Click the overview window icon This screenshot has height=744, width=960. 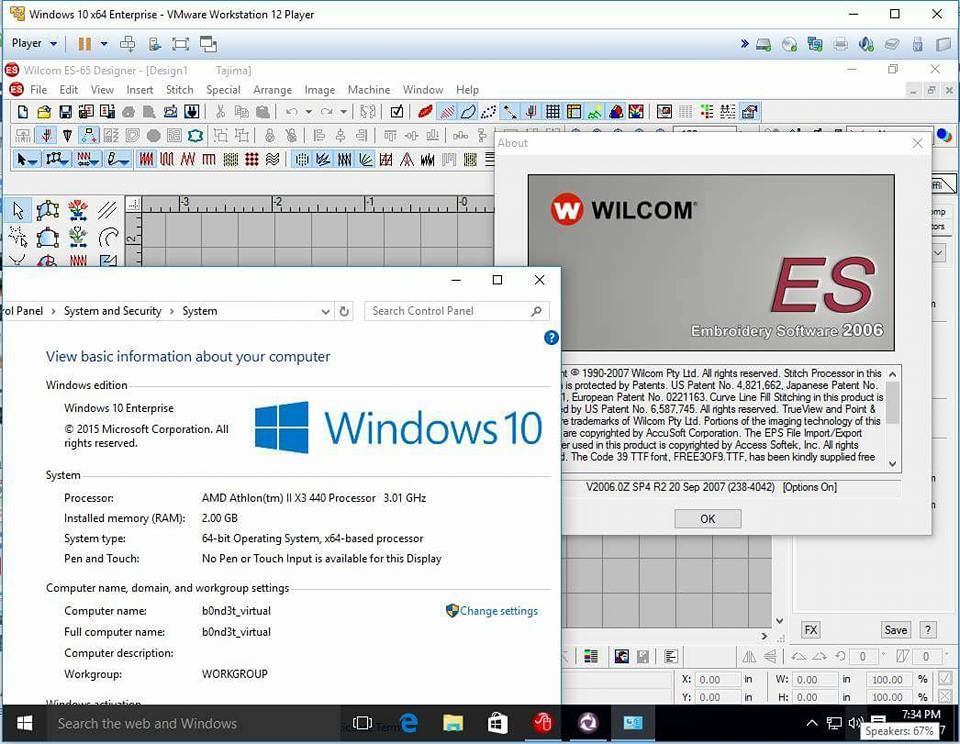click(x=664, y=111)
